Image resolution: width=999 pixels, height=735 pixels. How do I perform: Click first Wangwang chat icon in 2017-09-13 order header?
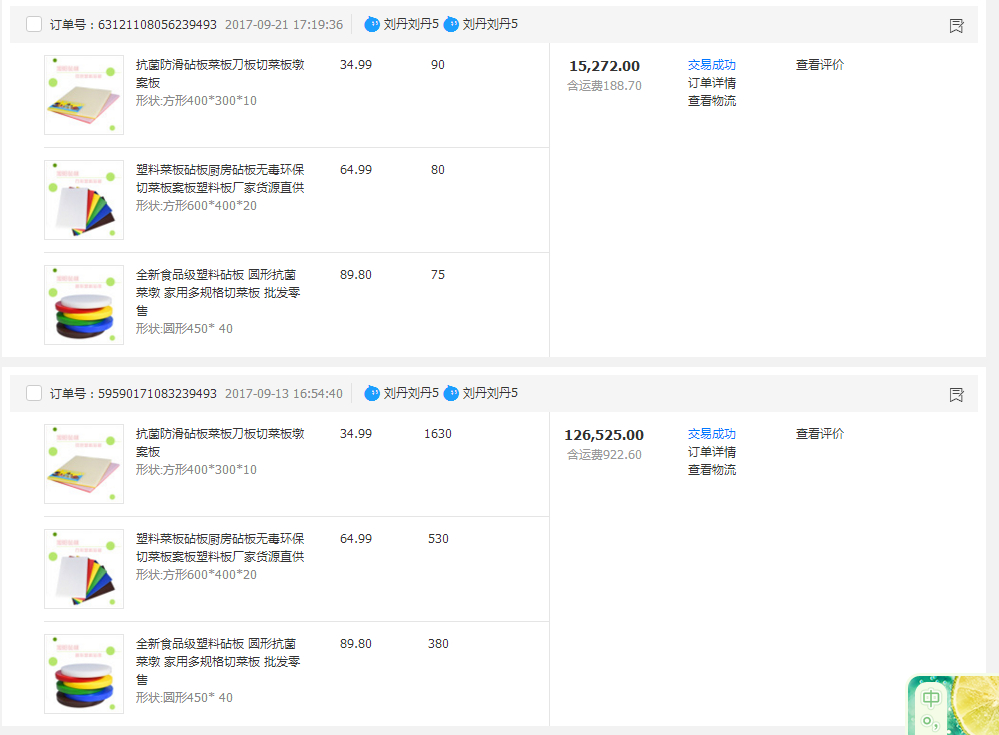(372, 393)
